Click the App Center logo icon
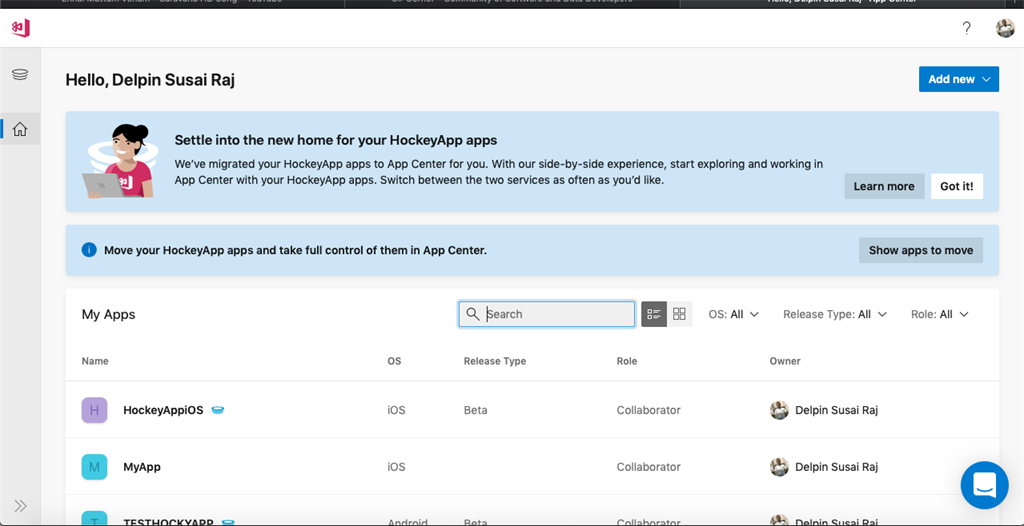1024x526 pixels. click(x=20, y=28)
